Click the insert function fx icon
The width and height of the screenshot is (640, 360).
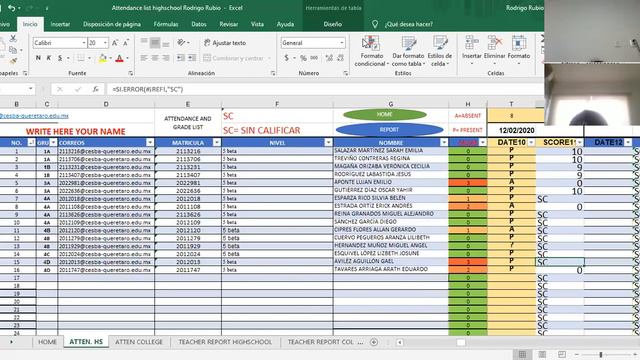96,89
